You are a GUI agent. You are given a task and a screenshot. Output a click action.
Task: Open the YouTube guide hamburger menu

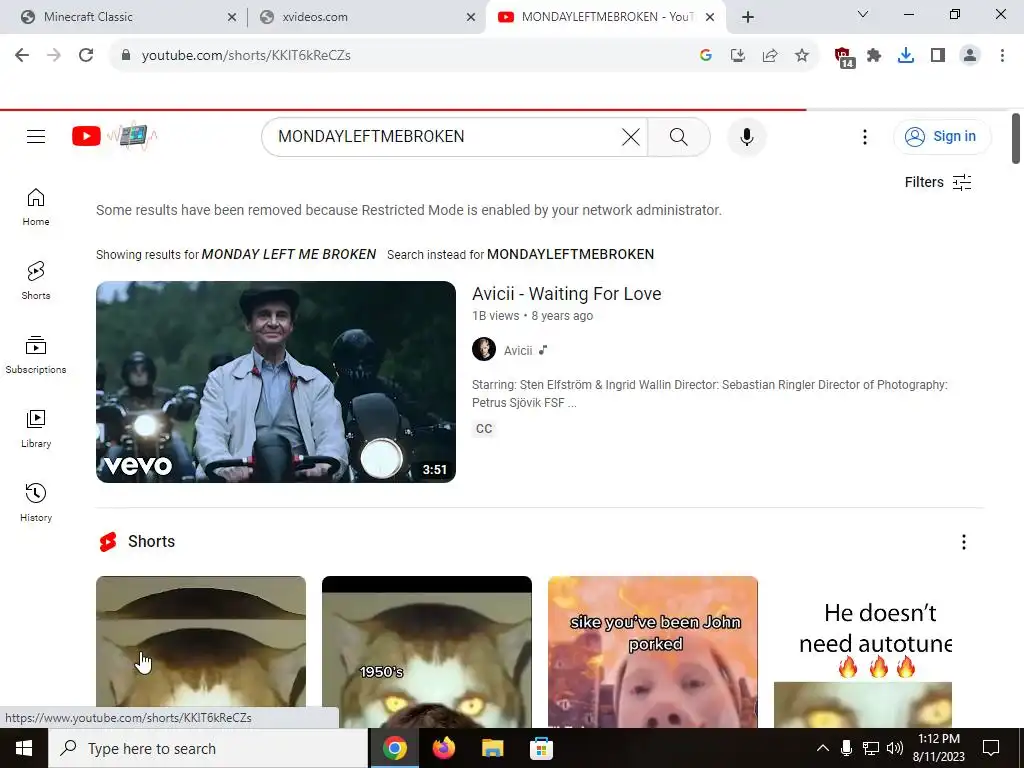(x=36, y=136)
